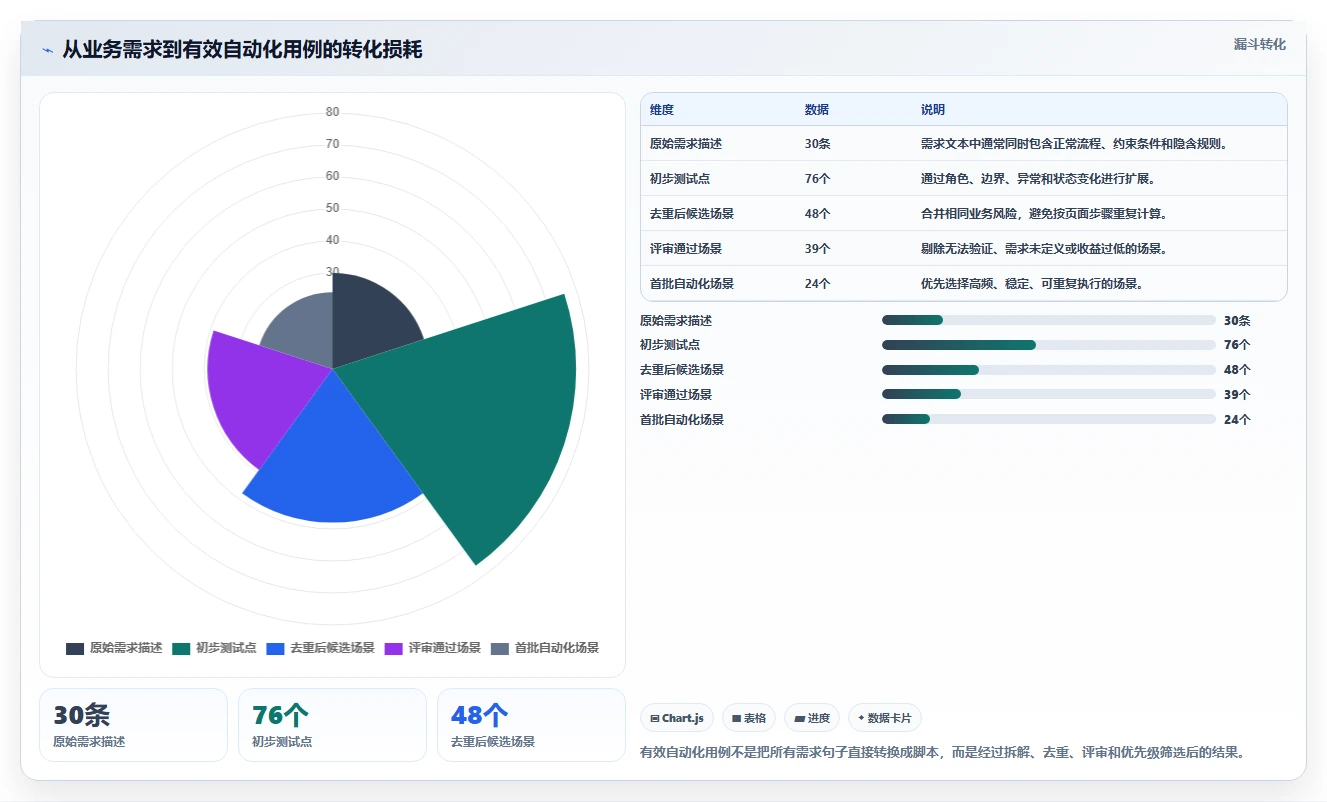
Task: Click the 维度 column header
Action: (662, 110)
